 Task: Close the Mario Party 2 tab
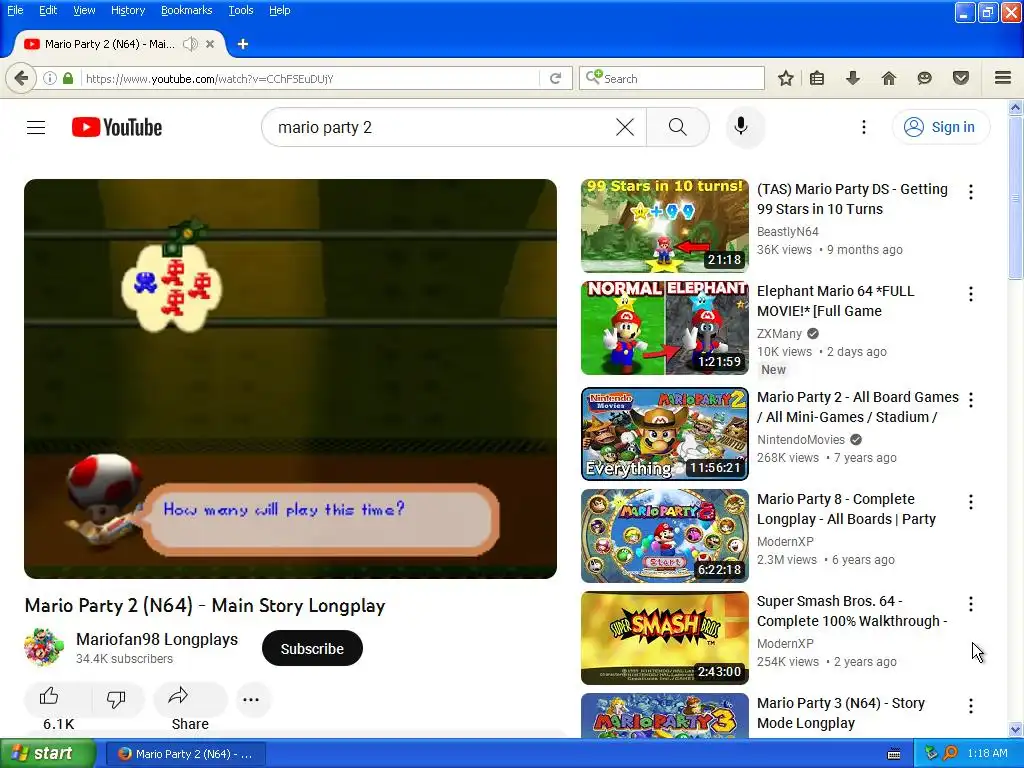210,44
